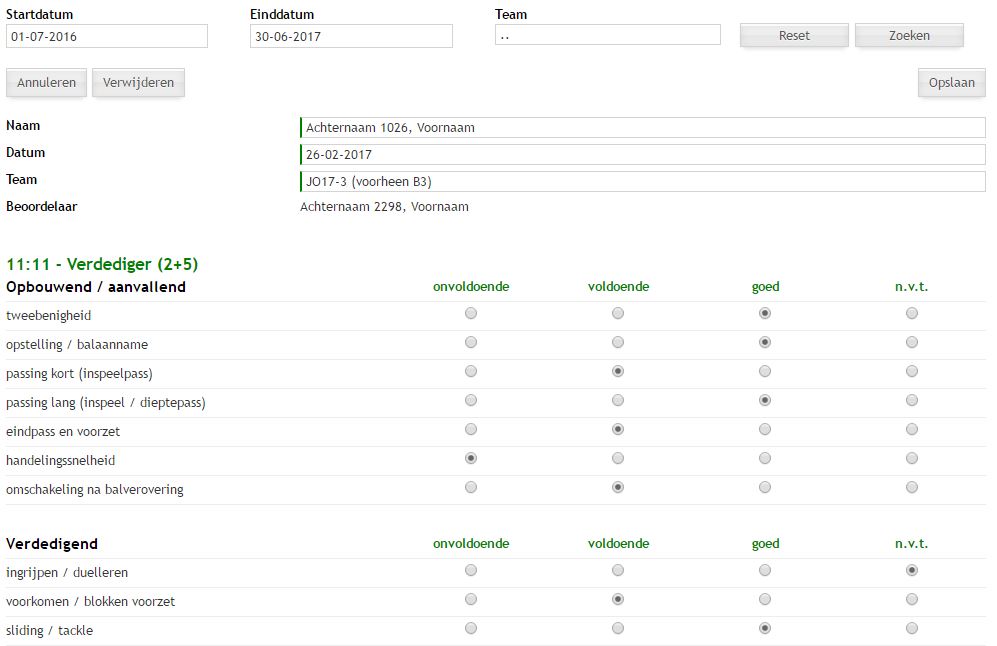
Task: Edit the Naam field
Action: pos(642,128)
